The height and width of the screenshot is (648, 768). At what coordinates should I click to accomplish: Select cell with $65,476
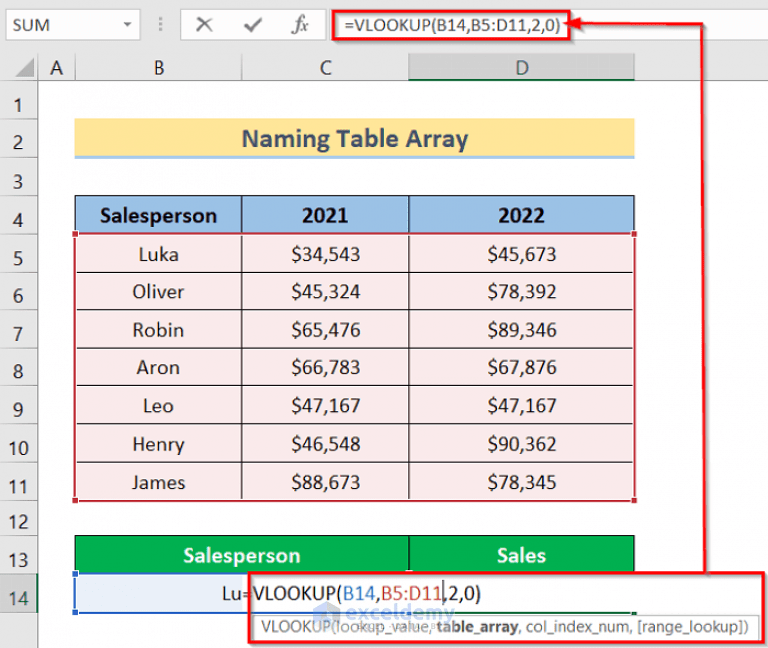point(325,330)
